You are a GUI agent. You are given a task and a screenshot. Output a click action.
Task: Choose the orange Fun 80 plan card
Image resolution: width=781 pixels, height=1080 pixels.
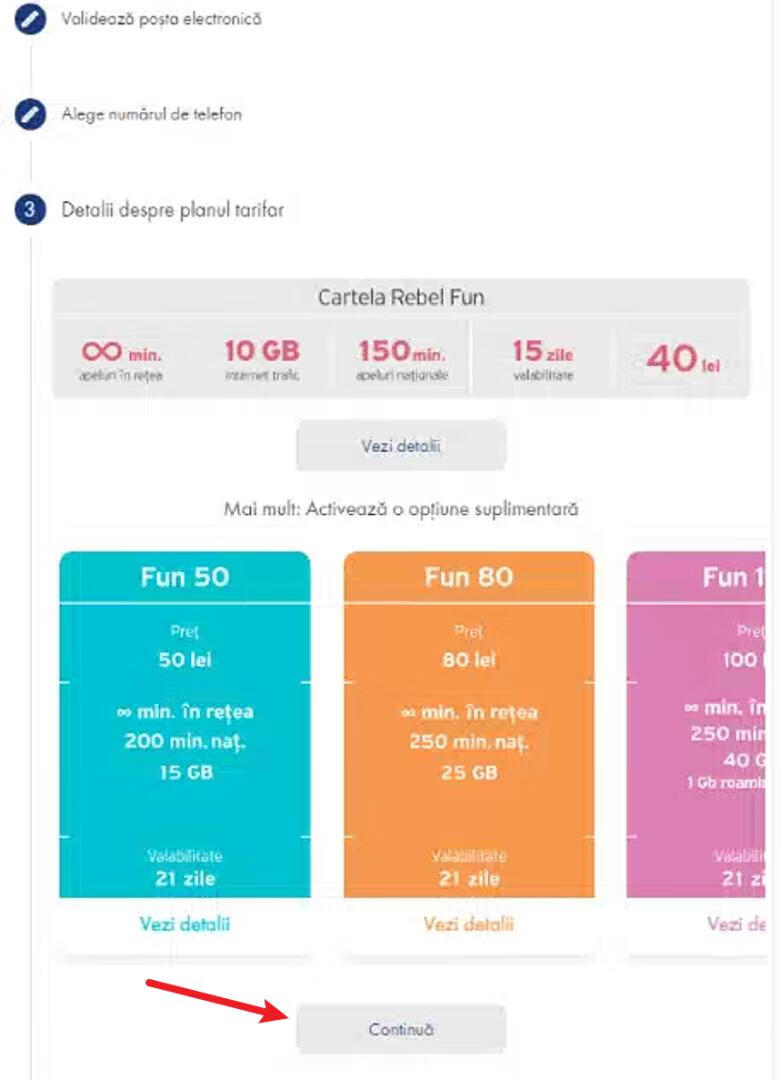468,740
